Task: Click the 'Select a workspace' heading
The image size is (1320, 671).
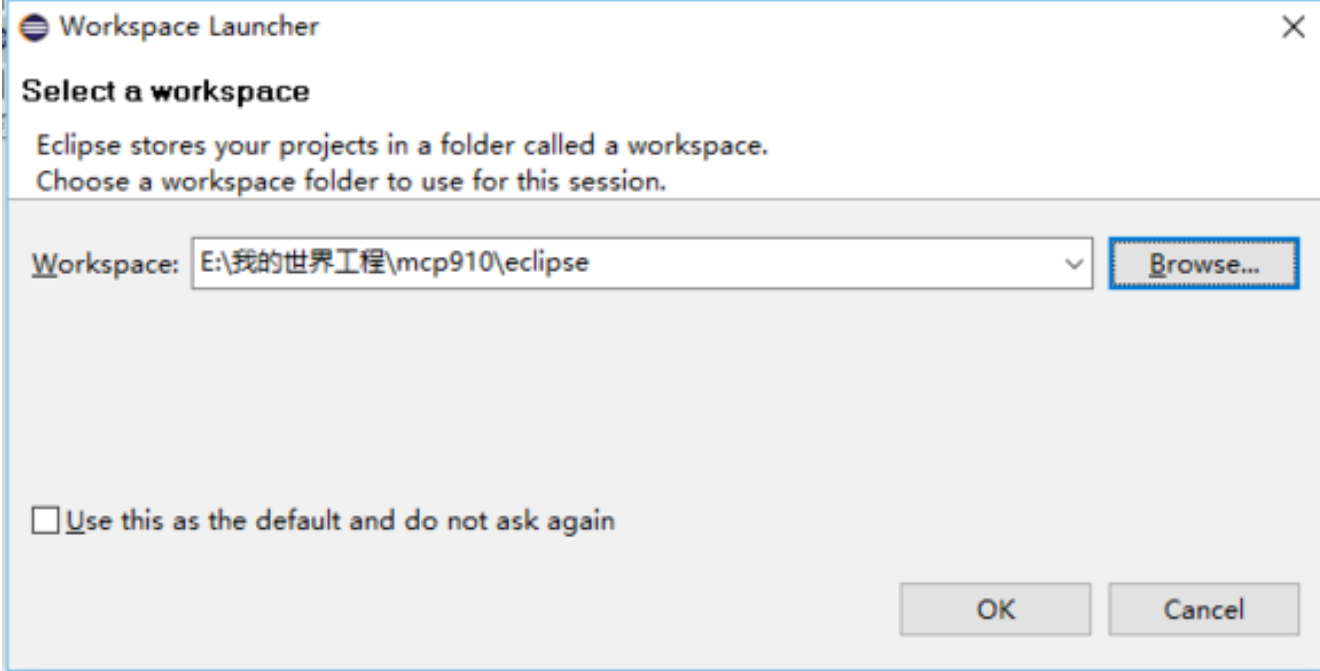Action: pos(165,92)
